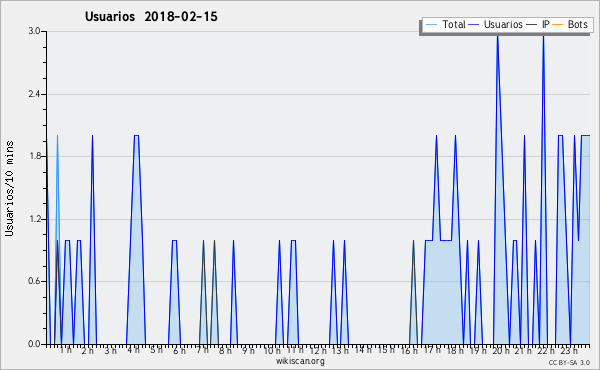
Task: Click the chart title 'Usuarios 2018-02-15'
Action: 151,16
